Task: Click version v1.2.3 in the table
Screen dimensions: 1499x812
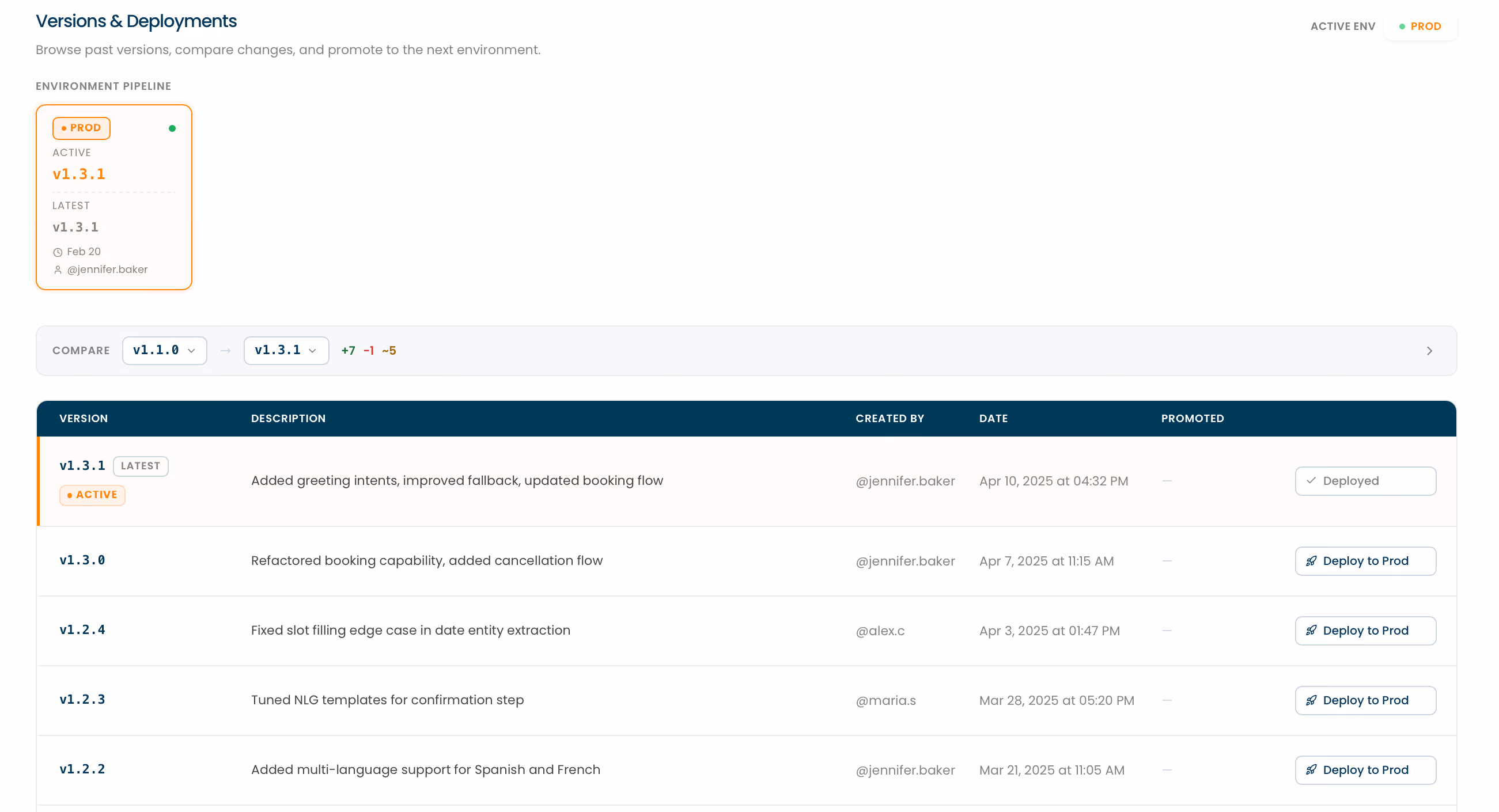Action: pyautogui.click(x=82, y=700)
